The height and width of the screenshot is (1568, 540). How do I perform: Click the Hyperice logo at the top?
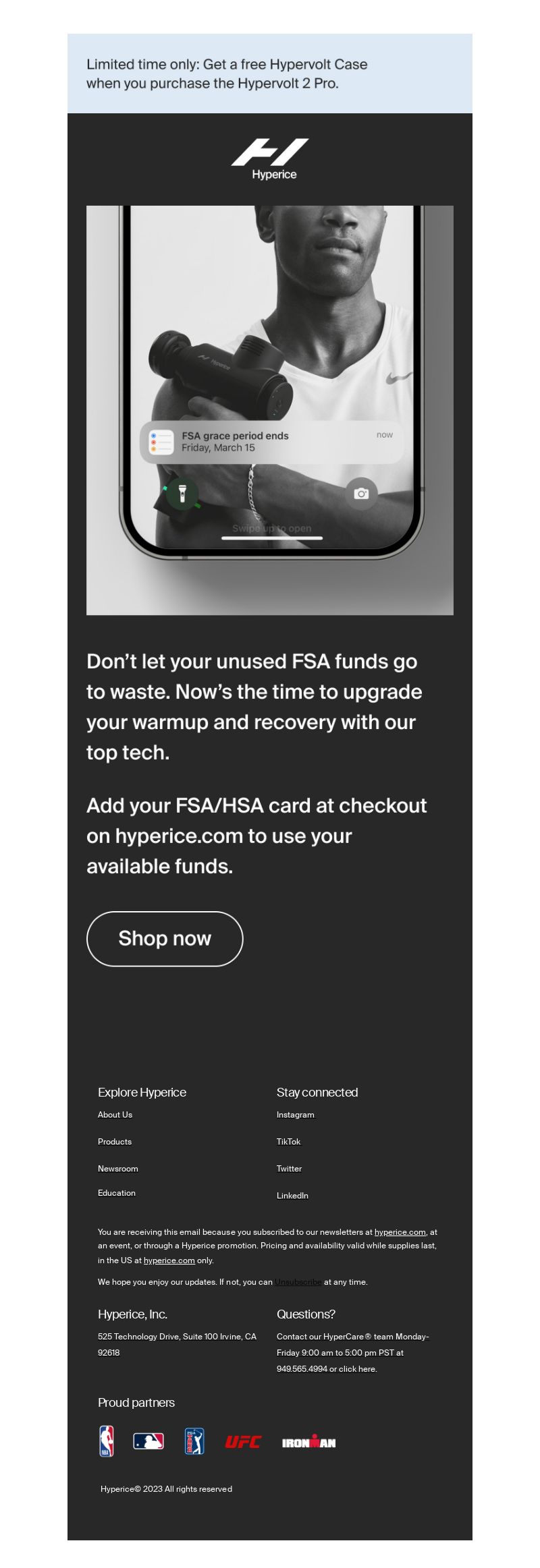(x=270, y=160)
